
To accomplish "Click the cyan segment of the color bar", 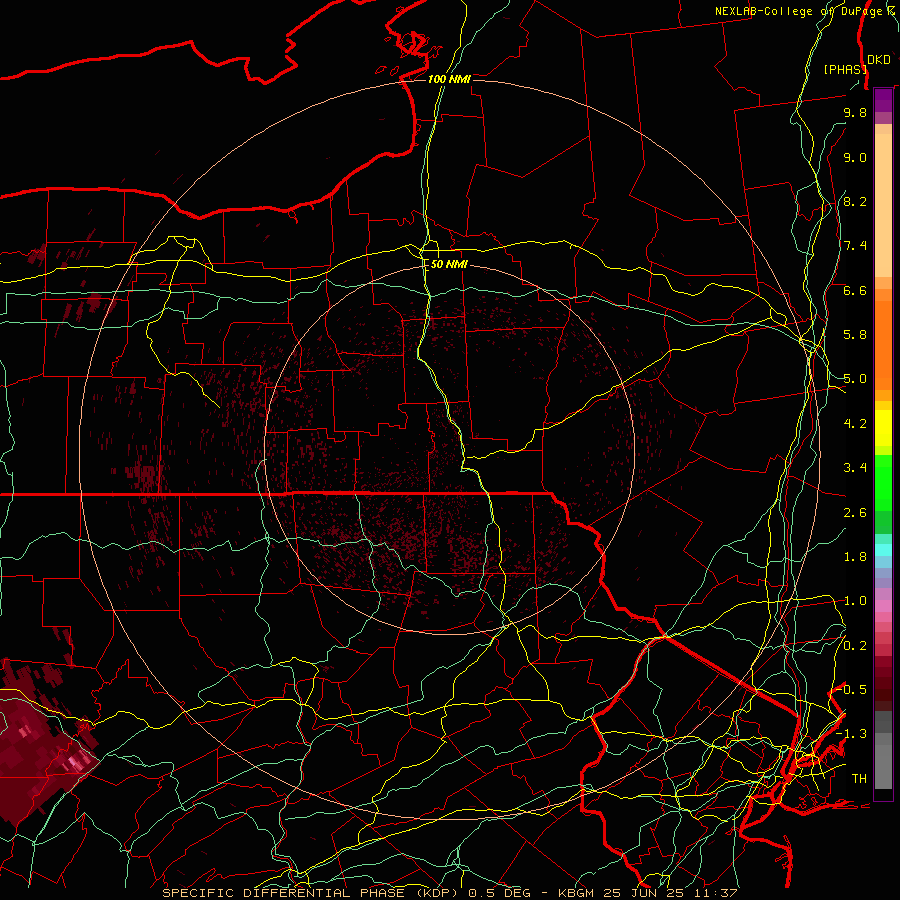I will tap(883, 550).
